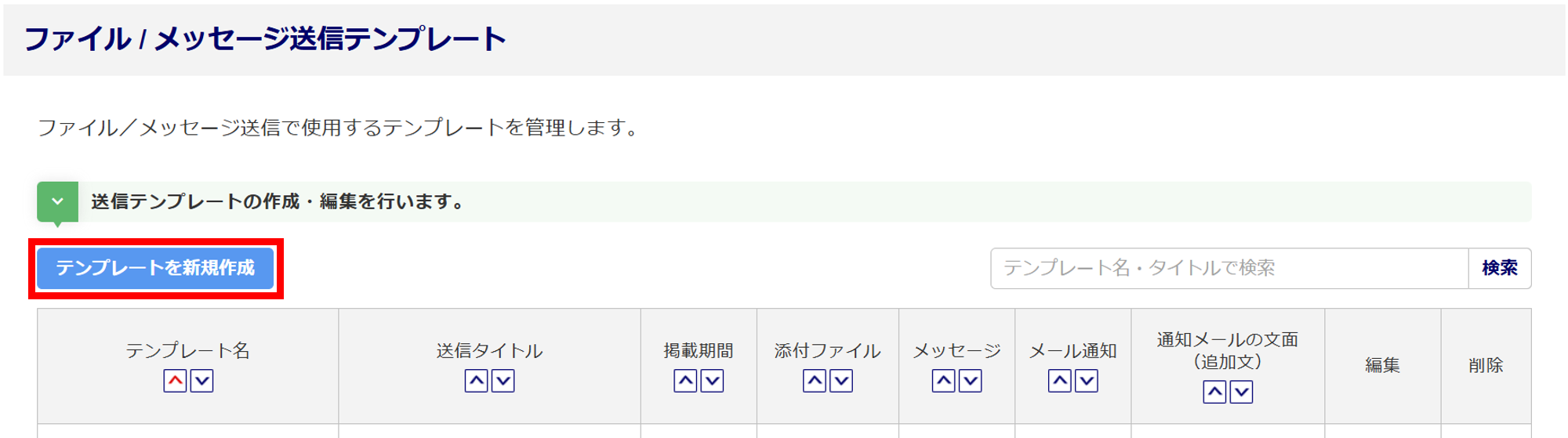Image resolution: width=1568 pixels, height=438 pixels.
Task: Sort メッセージ column descending
Action: [971, 382]
